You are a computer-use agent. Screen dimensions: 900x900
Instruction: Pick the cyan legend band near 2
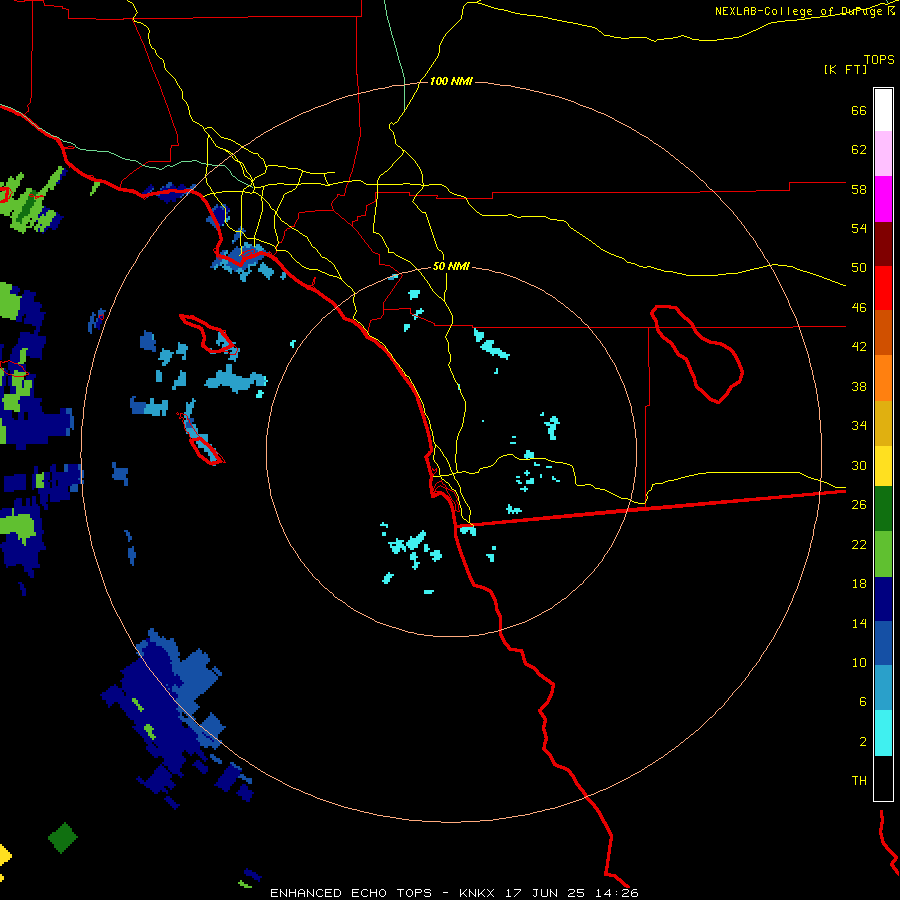(x=883, y=733)
